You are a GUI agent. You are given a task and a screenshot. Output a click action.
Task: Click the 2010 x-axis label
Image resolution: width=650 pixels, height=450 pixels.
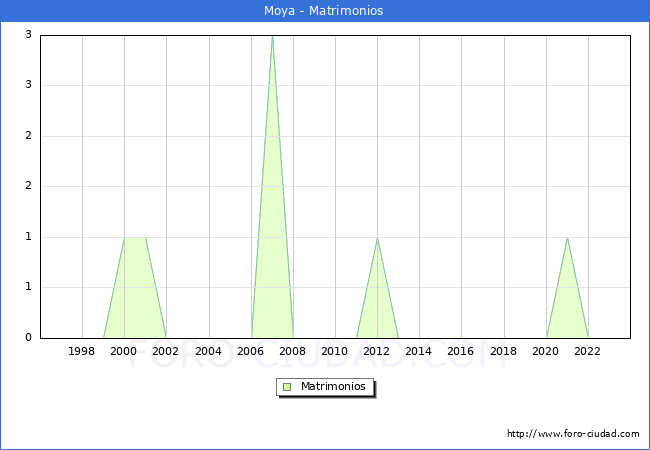[x=335, y=351]
